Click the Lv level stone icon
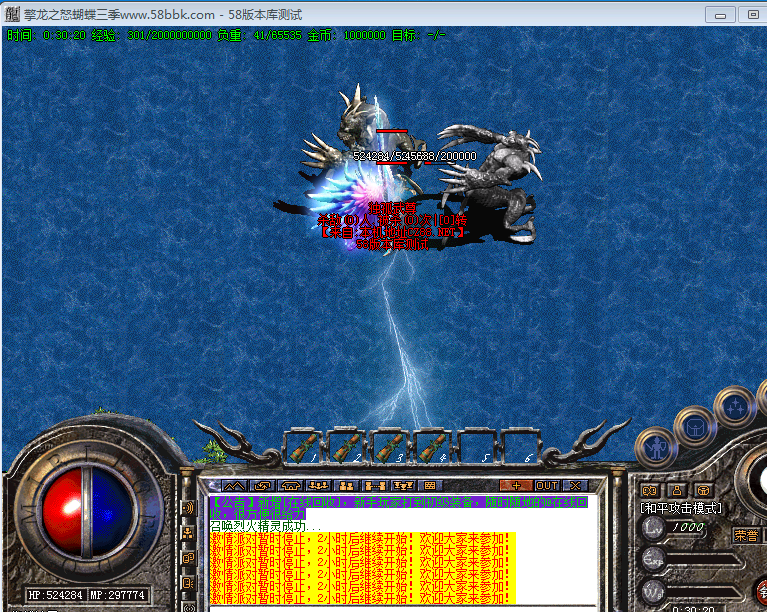The height and width of the screenshot is (612, 767). tap(653, 527)
